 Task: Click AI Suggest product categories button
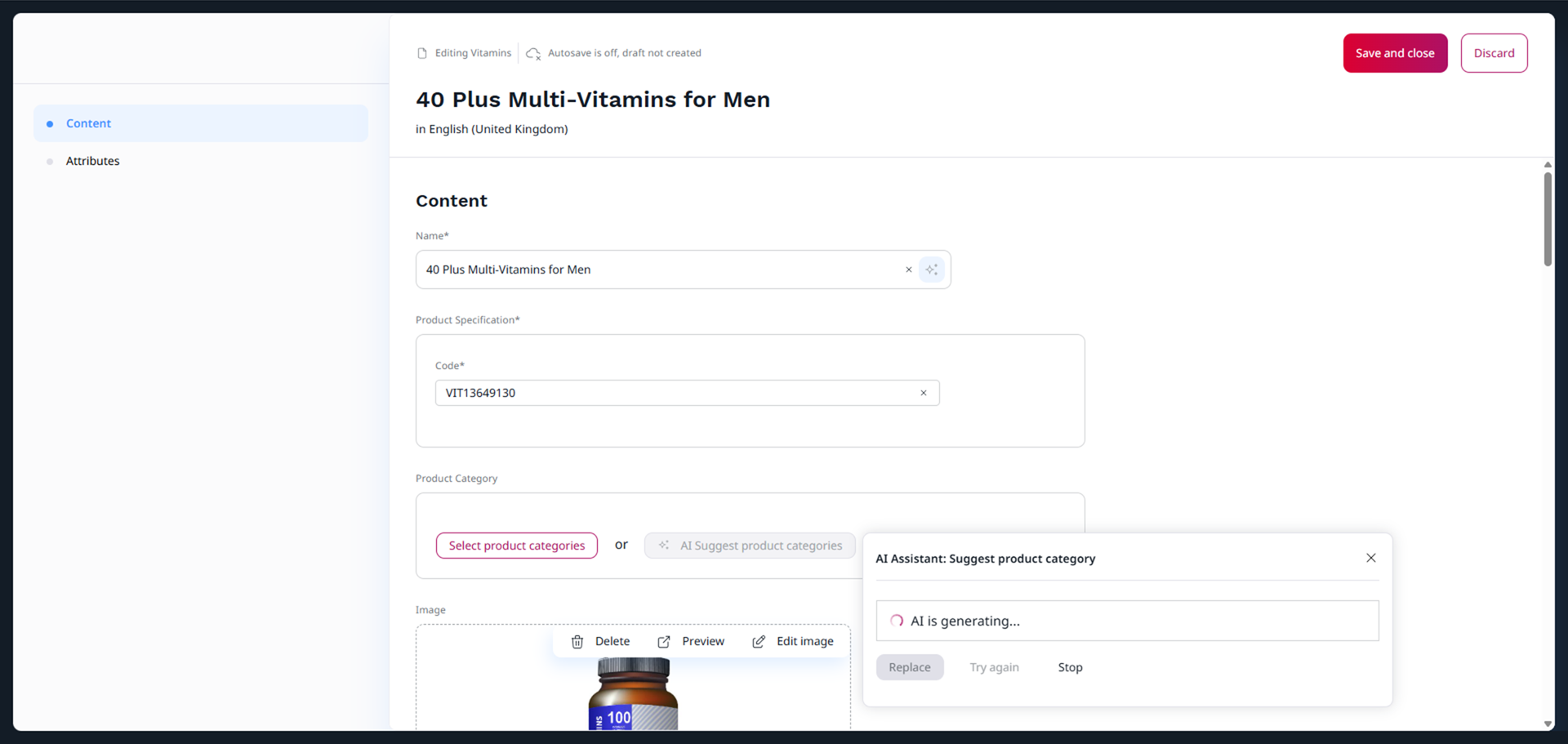[750, 546]
